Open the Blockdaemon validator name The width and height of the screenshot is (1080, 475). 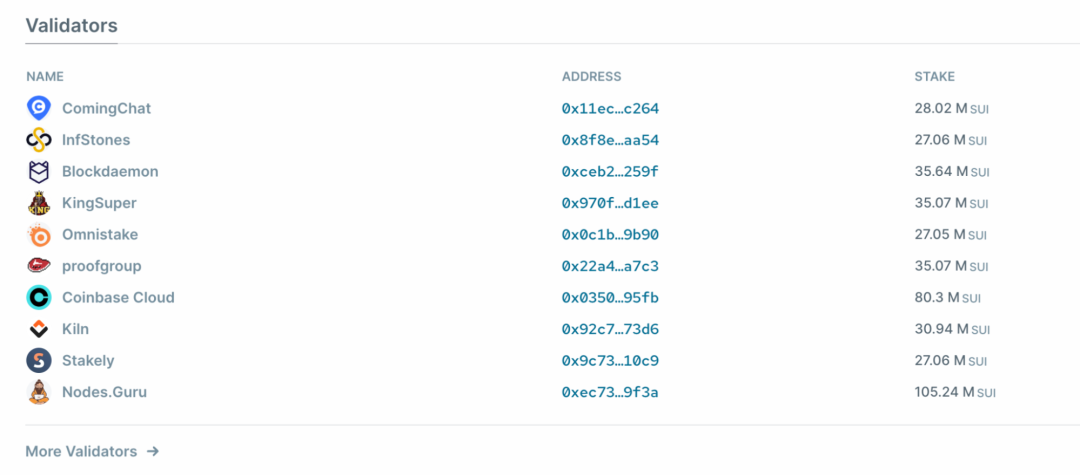110,171
